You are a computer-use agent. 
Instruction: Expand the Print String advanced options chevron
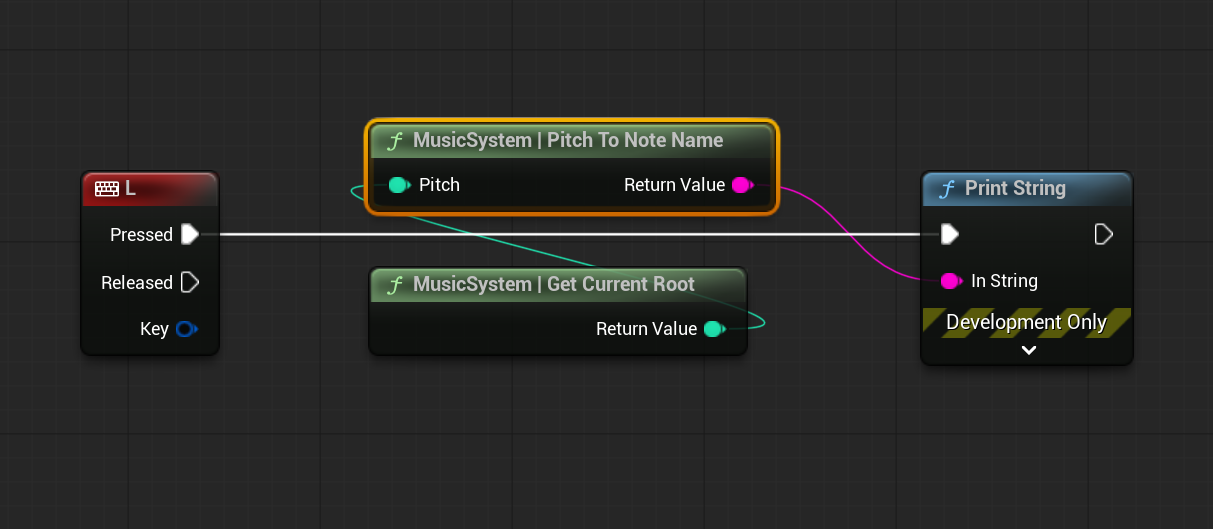click(x=1028, y=350)
